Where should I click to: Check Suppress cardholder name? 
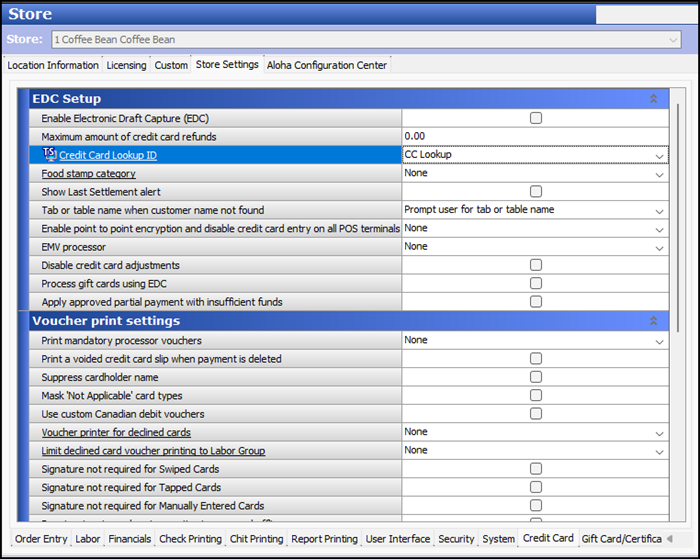(x=536, y=377)
